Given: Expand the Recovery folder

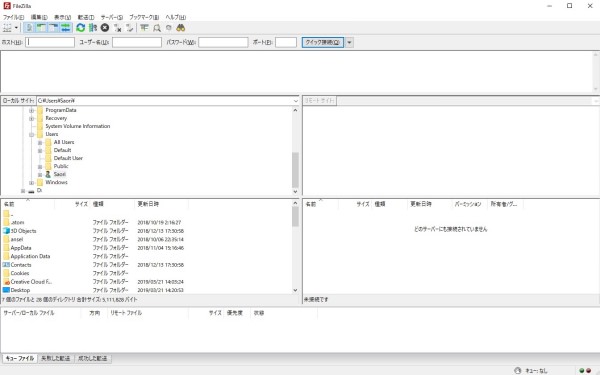Looking at the screenshot, I should click(32, 118).
